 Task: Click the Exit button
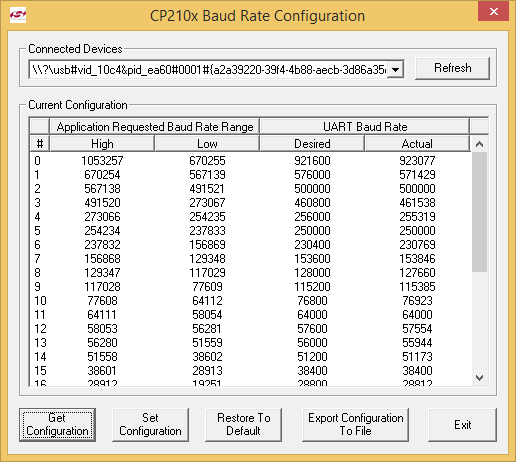click(462, 425)
